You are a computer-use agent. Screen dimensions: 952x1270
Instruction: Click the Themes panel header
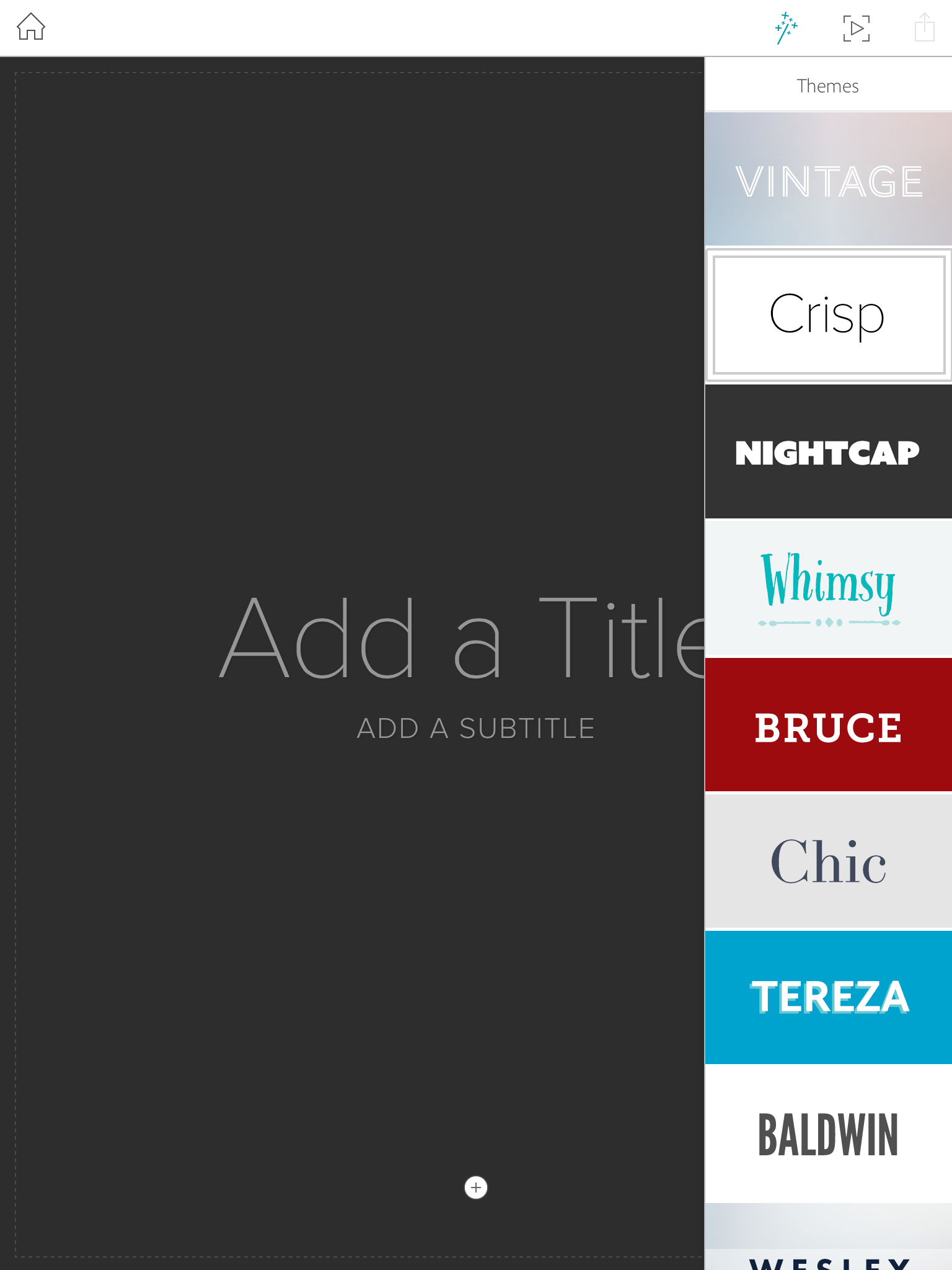[828, 85]
